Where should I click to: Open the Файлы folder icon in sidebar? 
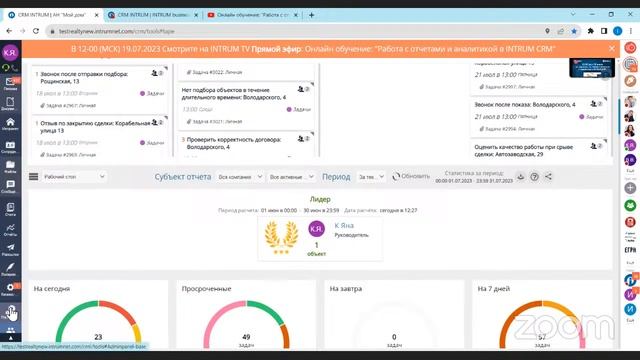(10, 166)
